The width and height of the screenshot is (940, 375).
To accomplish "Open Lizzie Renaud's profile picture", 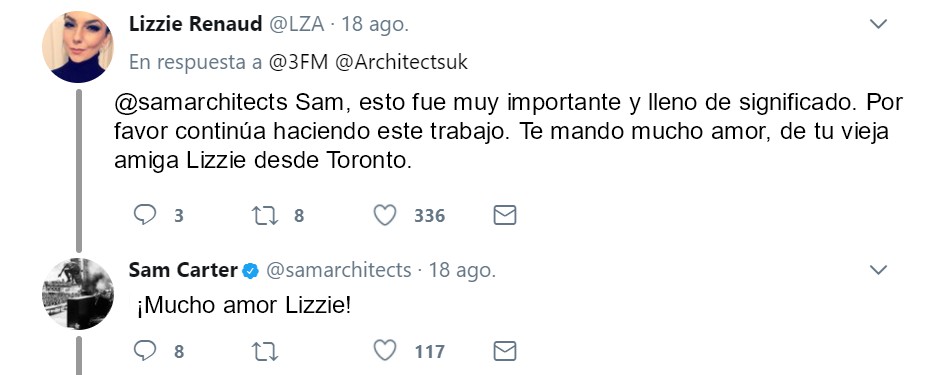I will click(x=77, y=47).
